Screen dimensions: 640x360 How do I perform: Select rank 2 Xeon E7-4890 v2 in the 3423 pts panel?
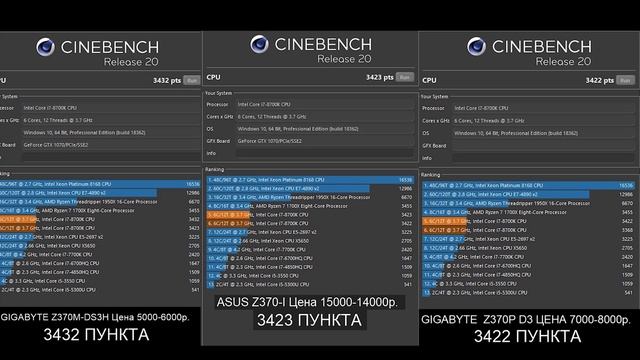pos(310,189)
